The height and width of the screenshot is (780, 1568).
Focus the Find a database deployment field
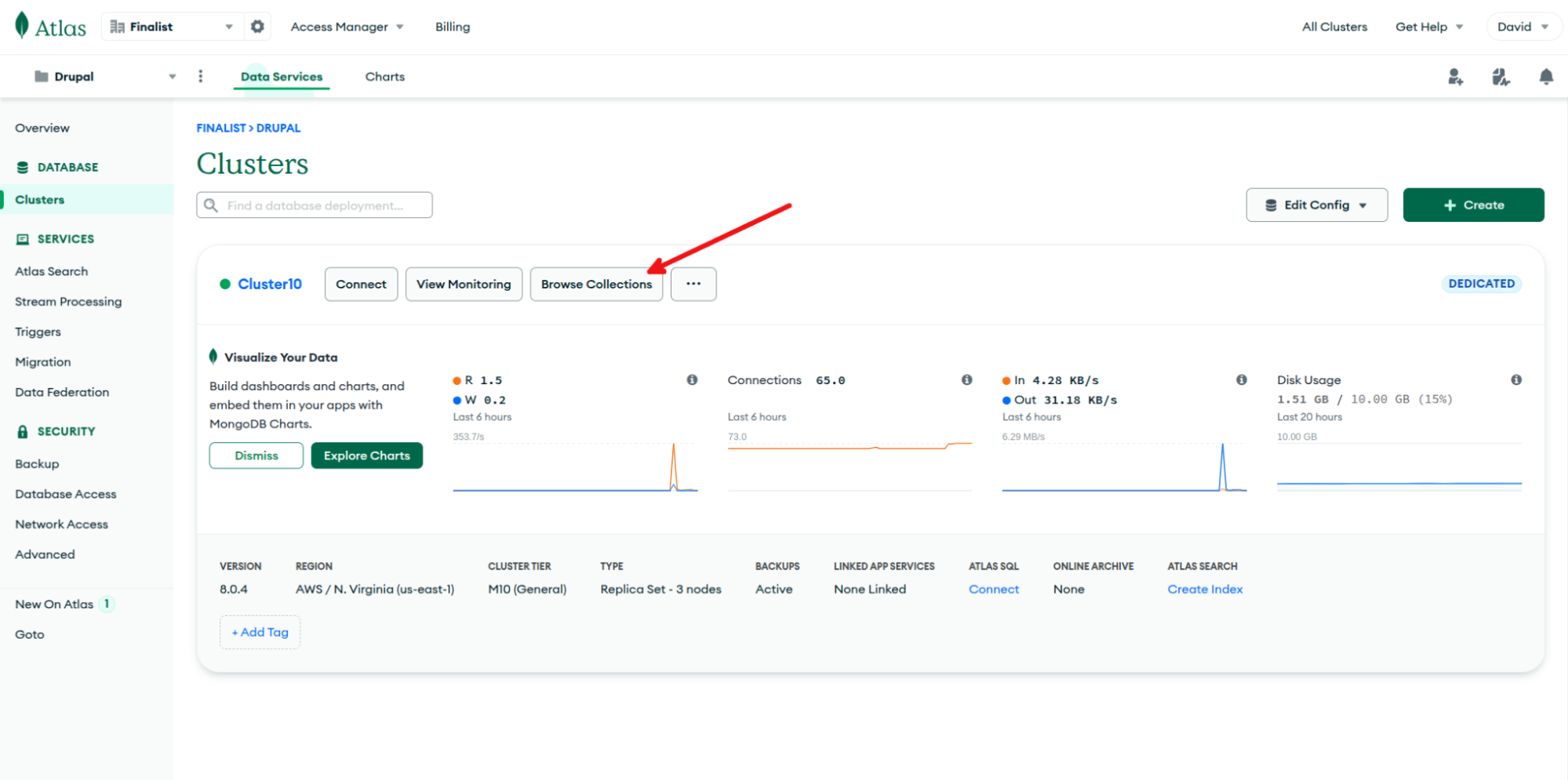[315, 205]
